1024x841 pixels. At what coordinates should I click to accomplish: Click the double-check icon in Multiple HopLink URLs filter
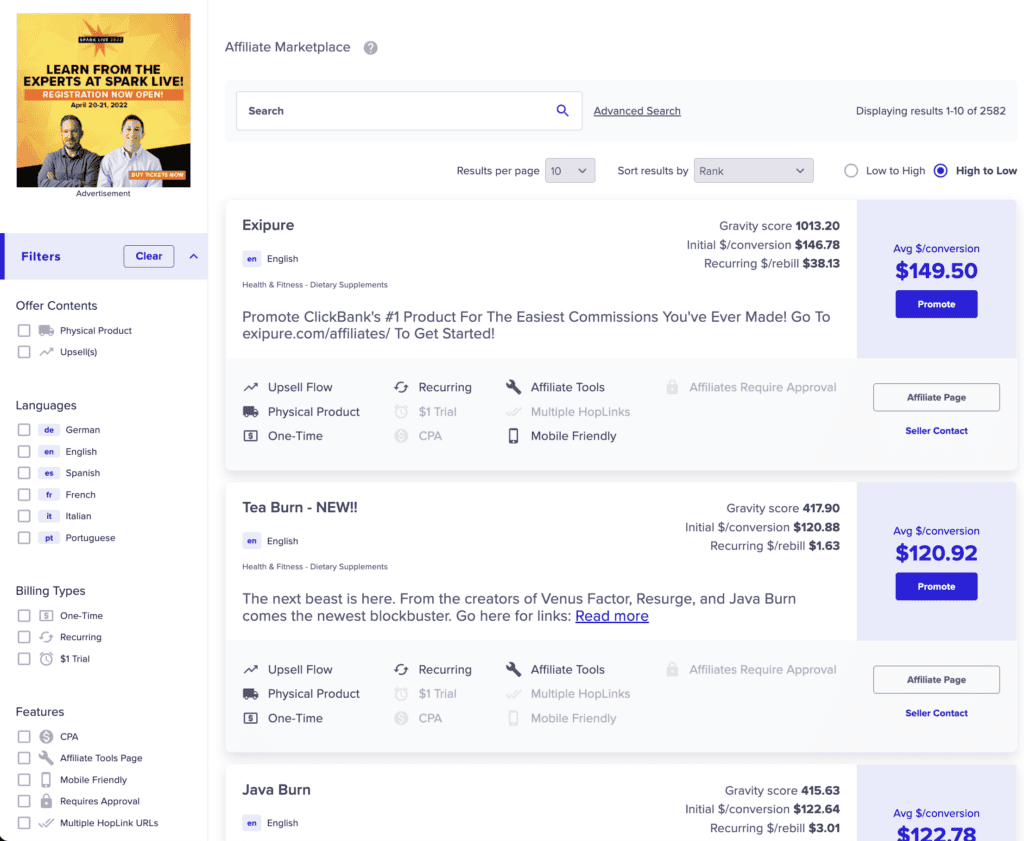pos(46,823)
